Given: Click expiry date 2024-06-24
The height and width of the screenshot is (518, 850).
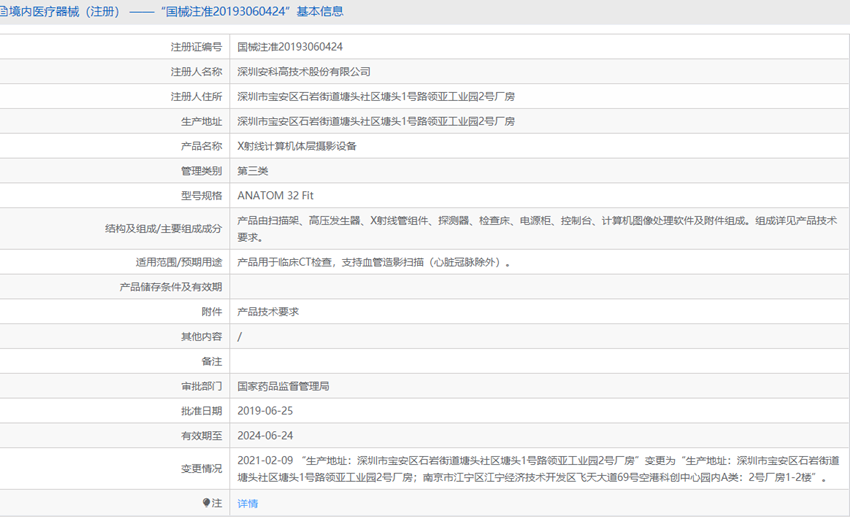Looking at the screenshot, I should (265, 436).
